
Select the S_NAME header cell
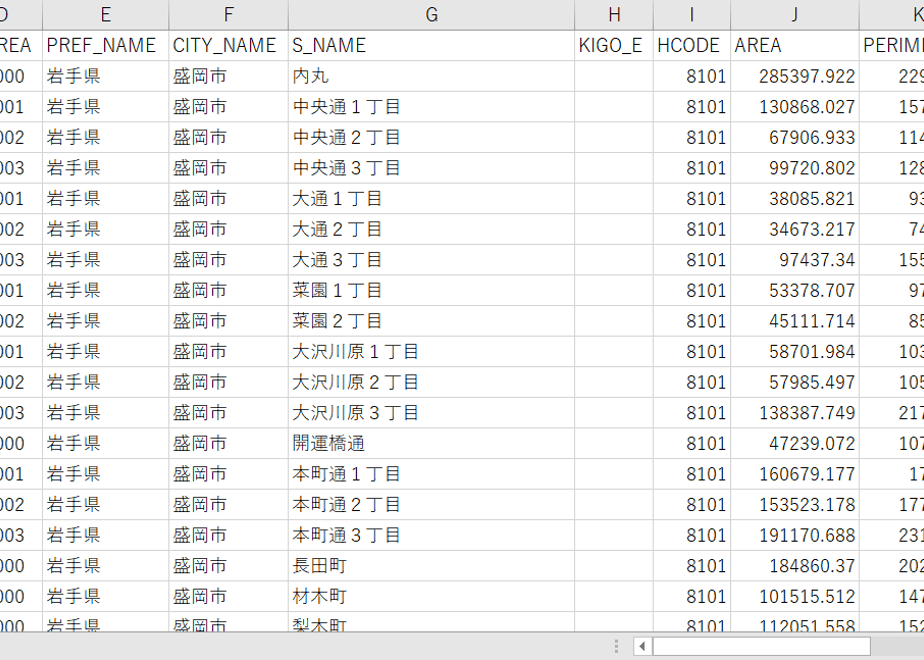431,45
